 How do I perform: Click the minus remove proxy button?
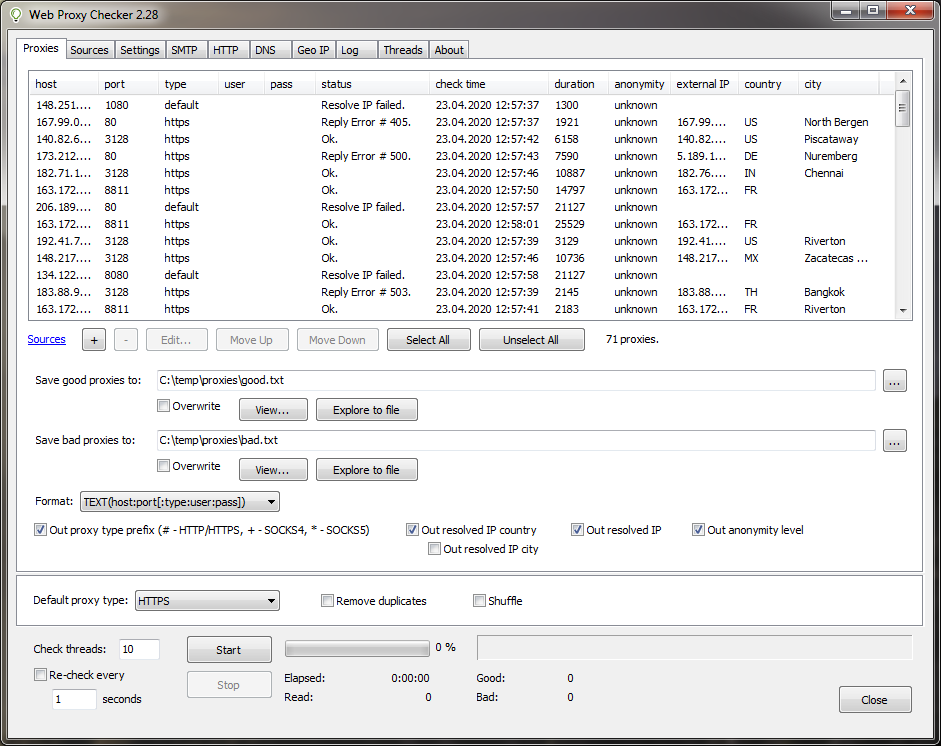[x=125, y=340]
